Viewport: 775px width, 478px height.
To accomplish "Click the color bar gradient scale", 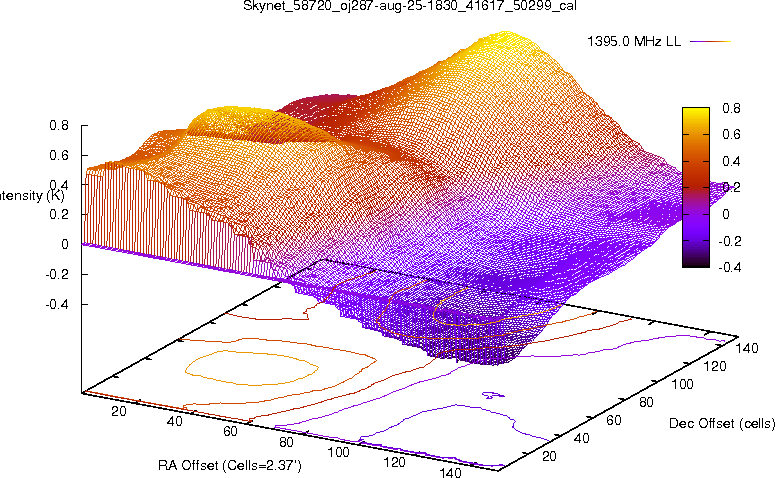I will point(695,187).
